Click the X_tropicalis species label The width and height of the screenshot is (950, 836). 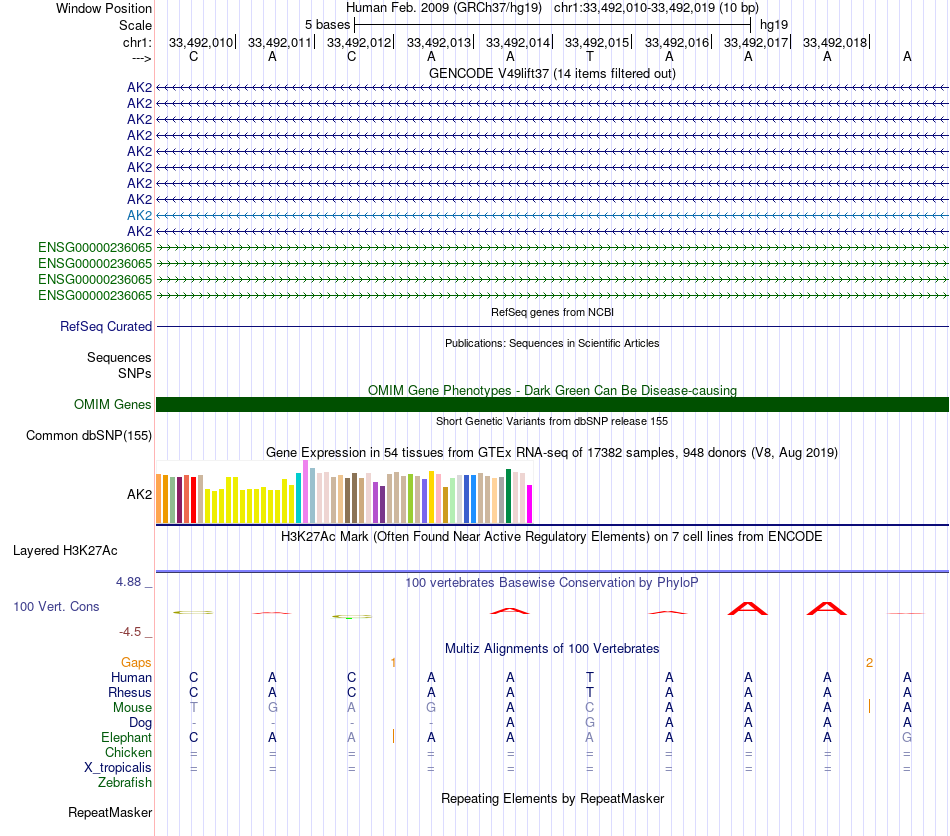point(118,768)
